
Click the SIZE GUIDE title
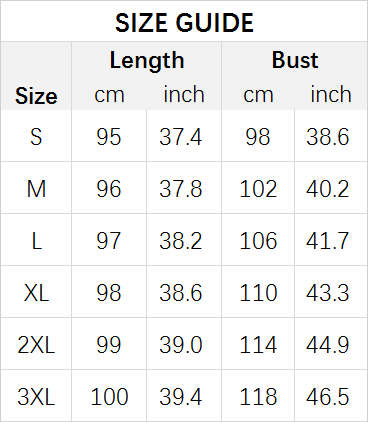click(x=184, y=23)
